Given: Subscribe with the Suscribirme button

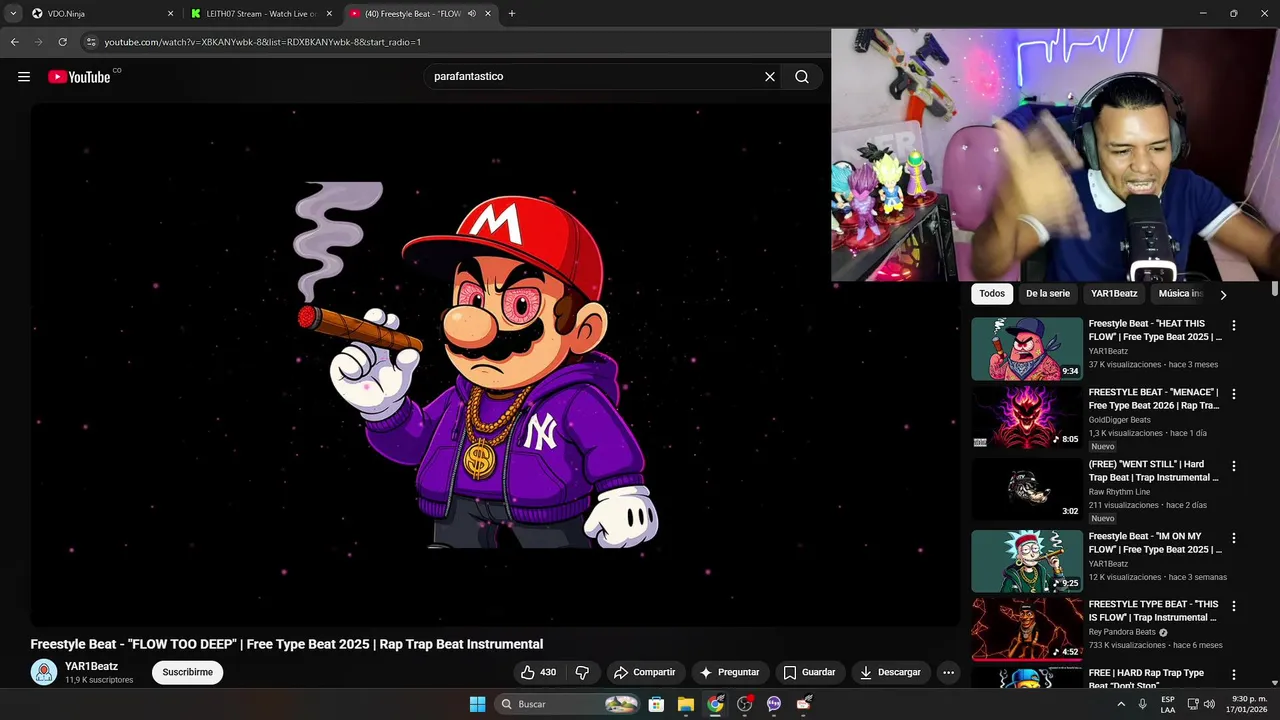Looking at the screenshot, I should pos(188,672).
